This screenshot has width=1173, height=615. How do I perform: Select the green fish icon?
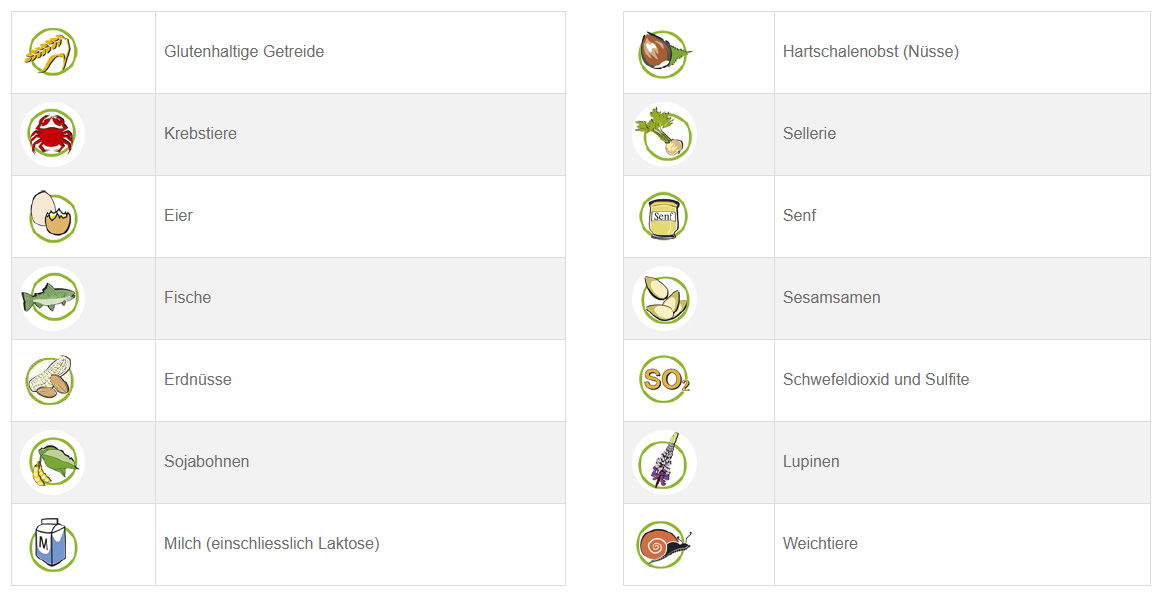pyautogui.click(x=52, y=298)
